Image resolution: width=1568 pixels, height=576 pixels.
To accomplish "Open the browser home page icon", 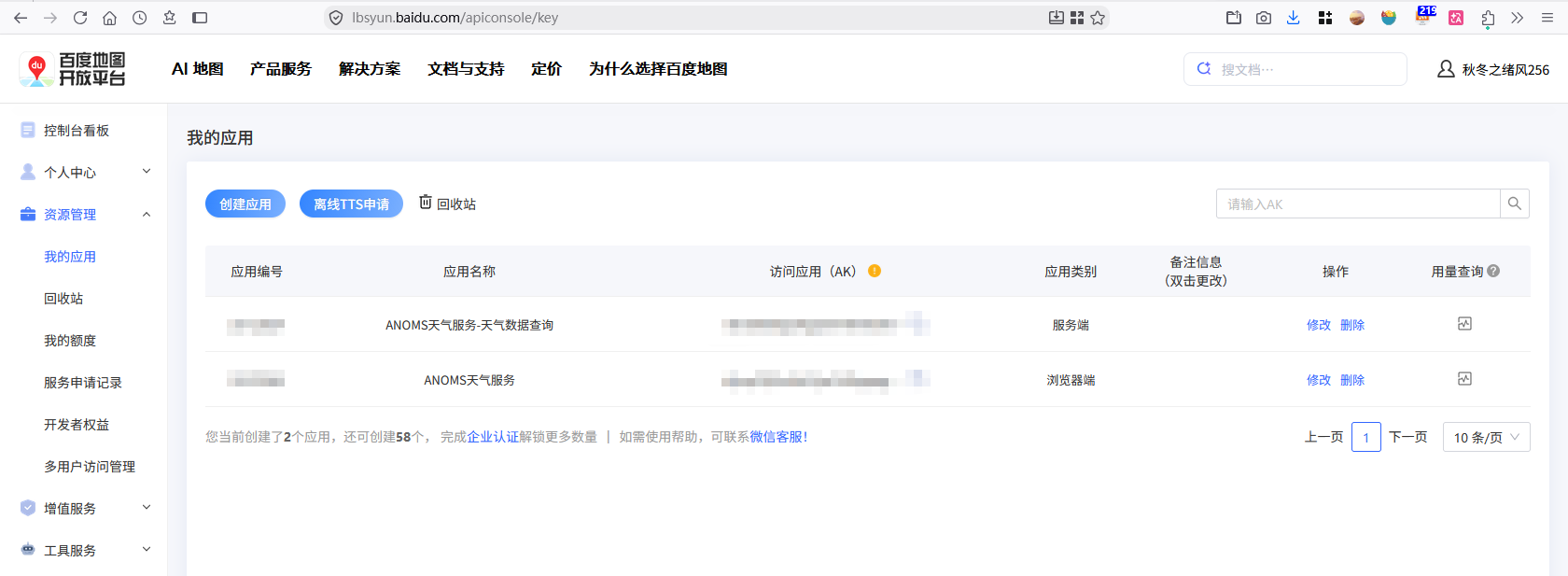I will [x=110, y=18].
